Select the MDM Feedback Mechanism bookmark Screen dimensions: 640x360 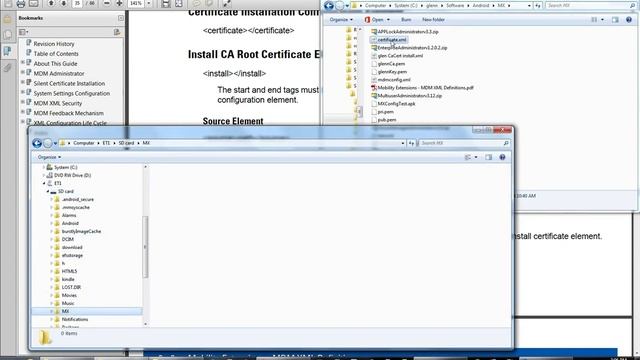point(69,113)
